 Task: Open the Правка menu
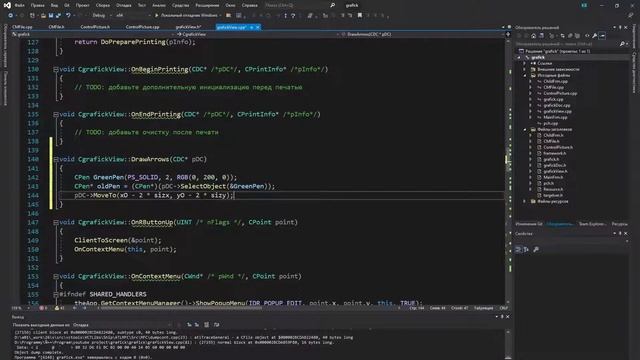tap(37, 5)
